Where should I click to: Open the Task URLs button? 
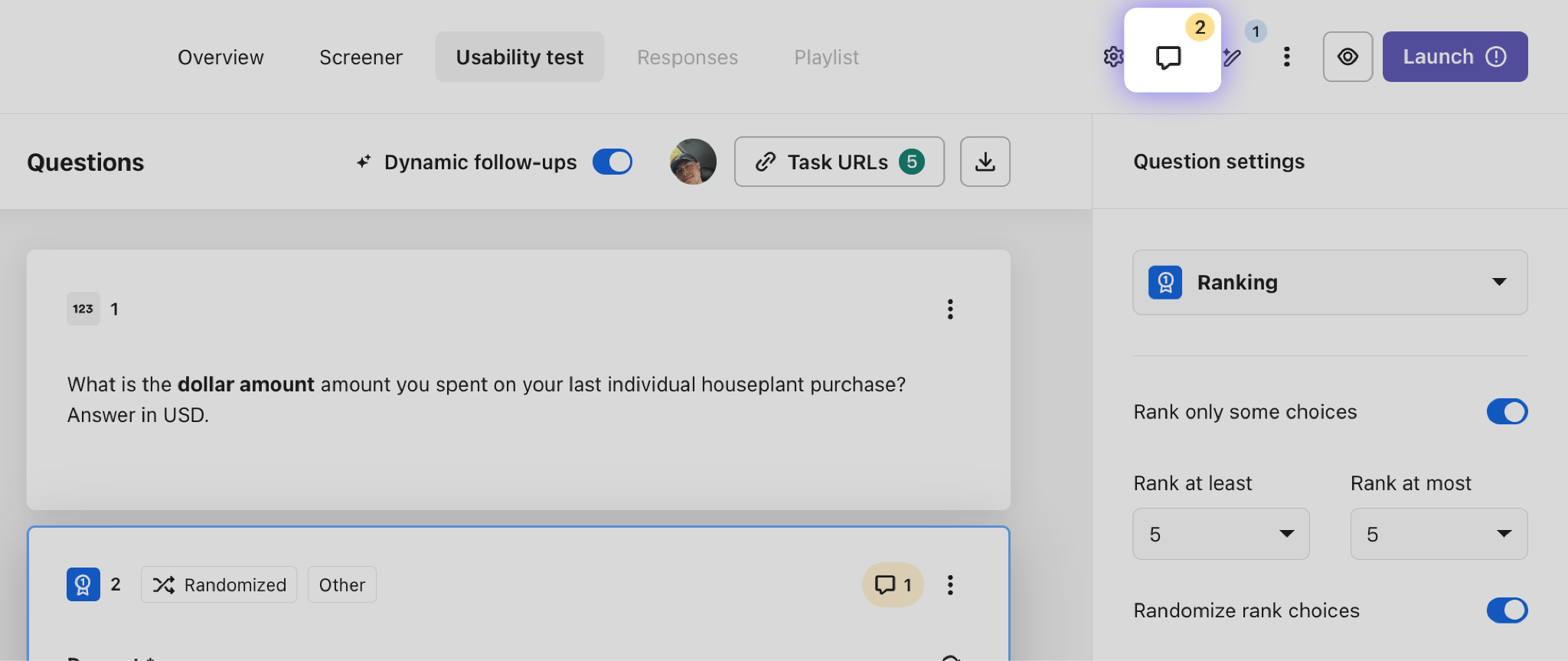tap(839, 162)
